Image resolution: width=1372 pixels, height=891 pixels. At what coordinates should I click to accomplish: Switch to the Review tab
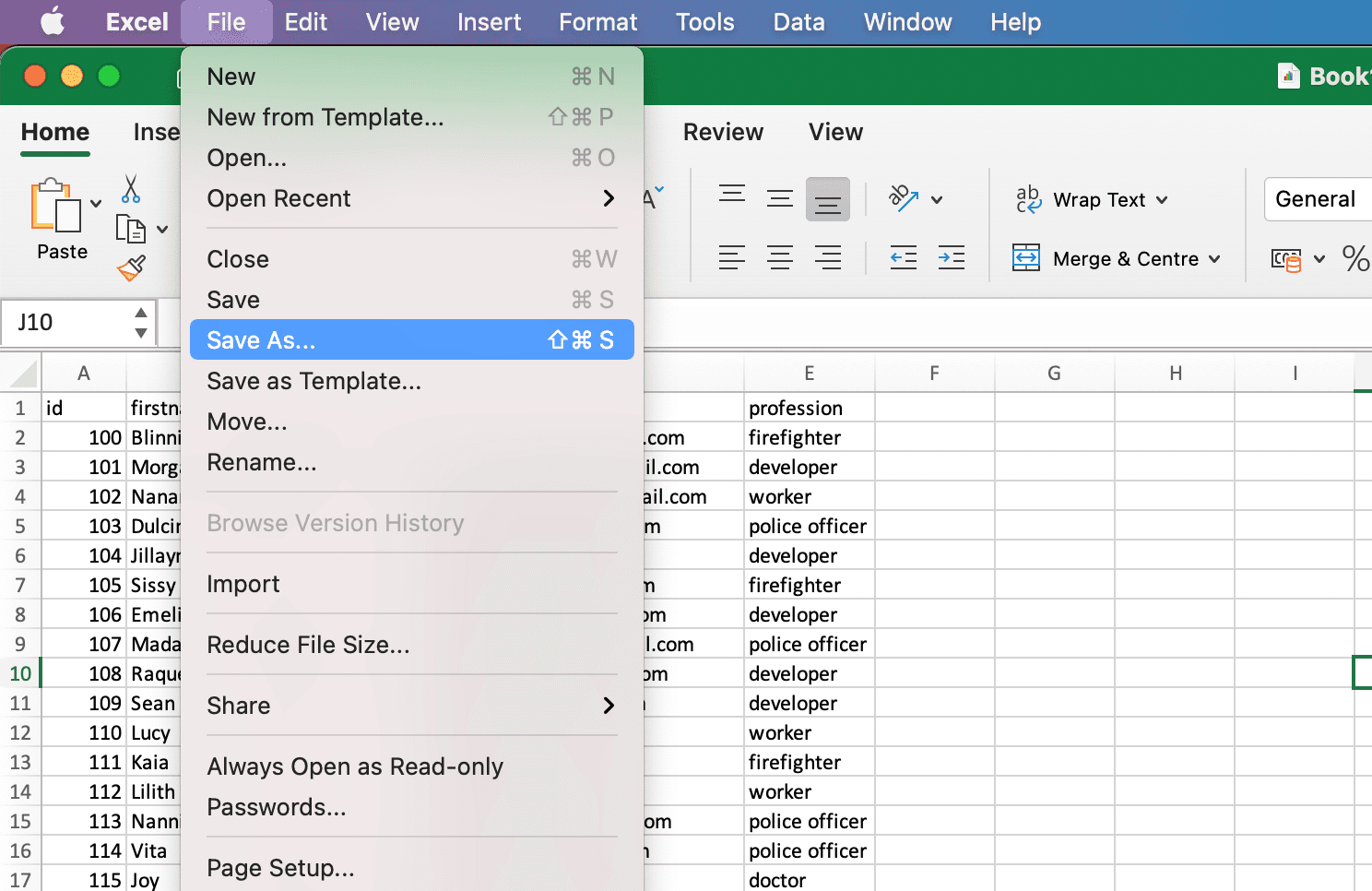pyautogui.click(x=723, y=132)
